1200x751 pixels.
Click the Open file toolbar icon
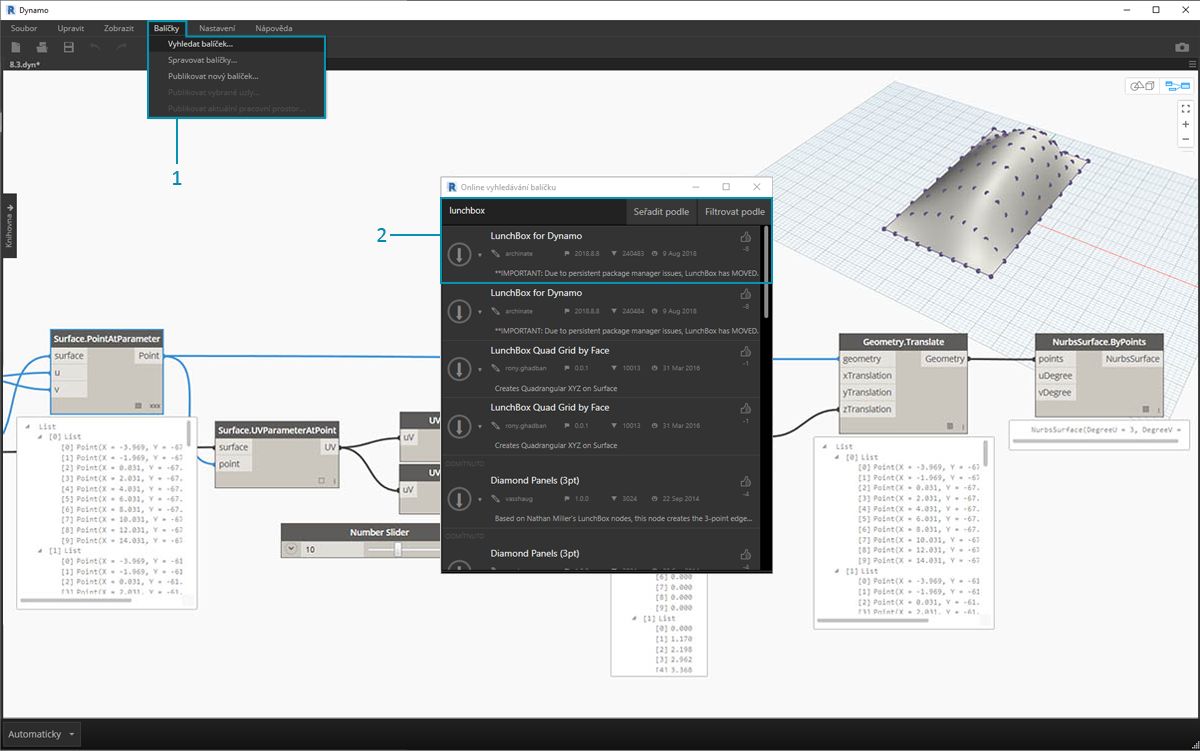click(42, 47)
